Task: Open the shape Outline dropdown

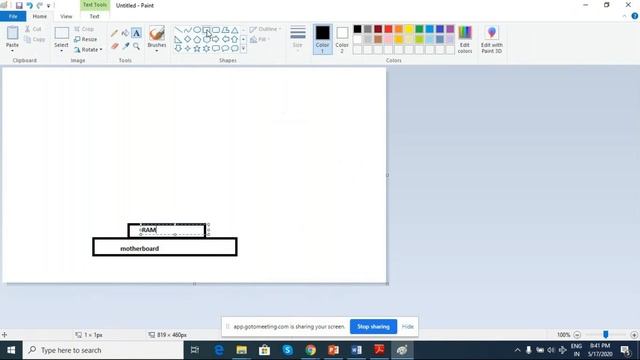Action: point(265,29)
